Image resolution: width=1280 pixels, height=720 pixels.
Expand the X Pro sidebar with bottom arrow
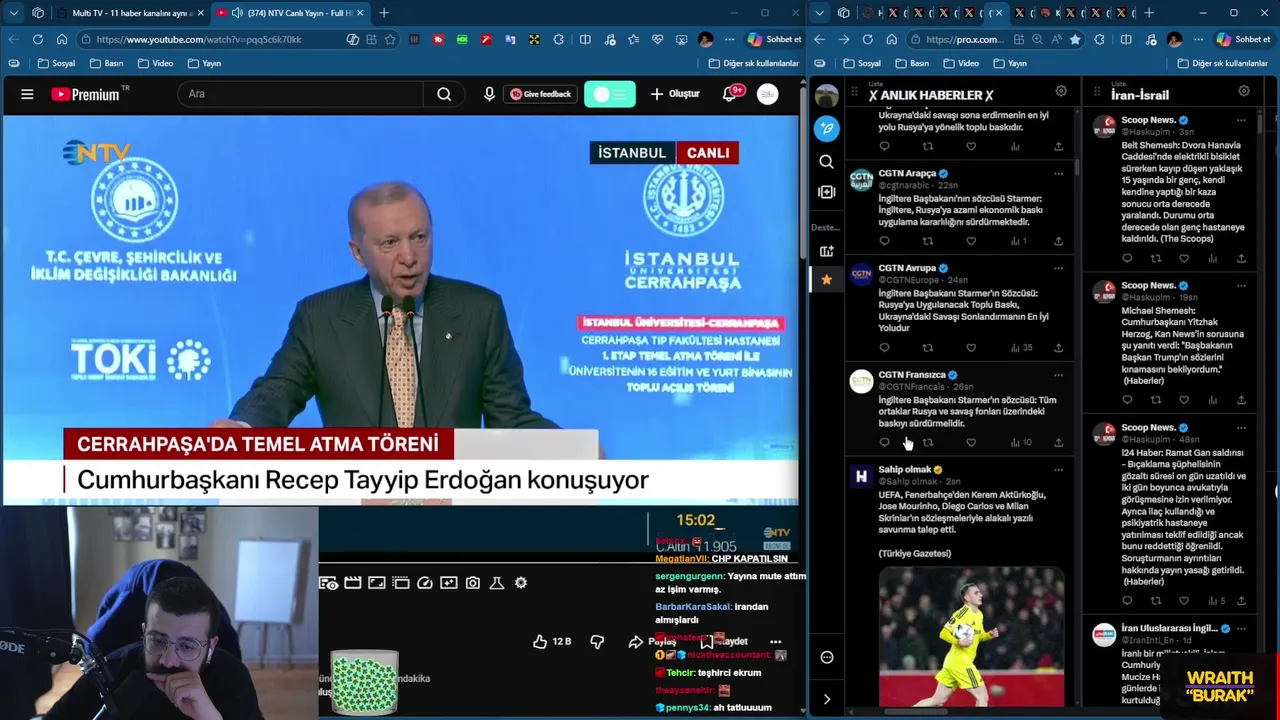[826, 699]
